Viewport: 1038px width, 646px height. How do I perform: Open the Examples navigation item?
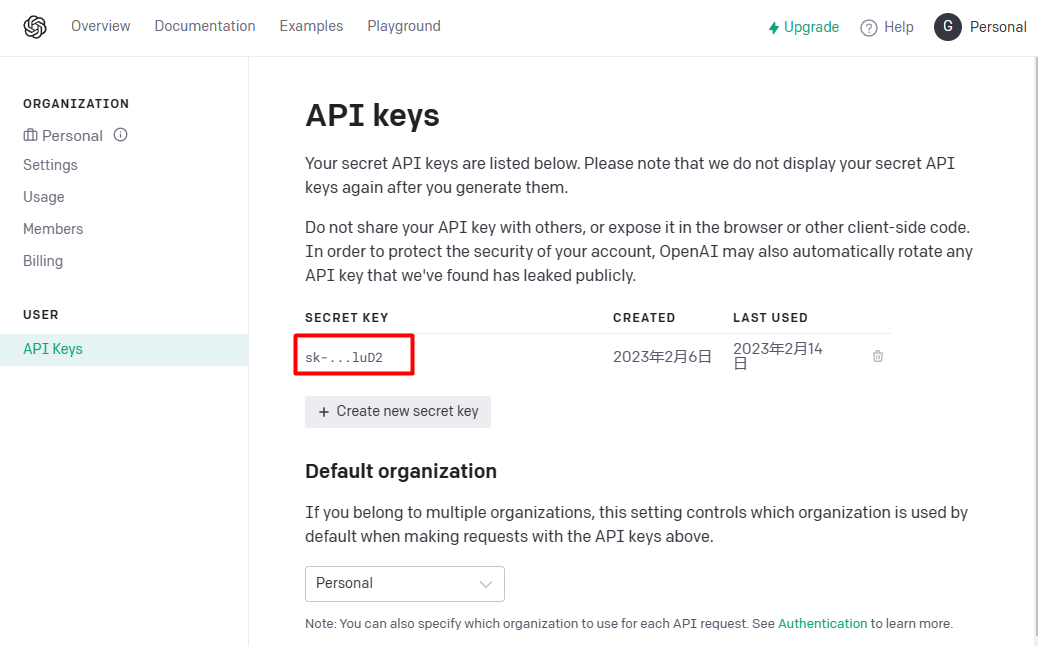[x=311, y=26]
